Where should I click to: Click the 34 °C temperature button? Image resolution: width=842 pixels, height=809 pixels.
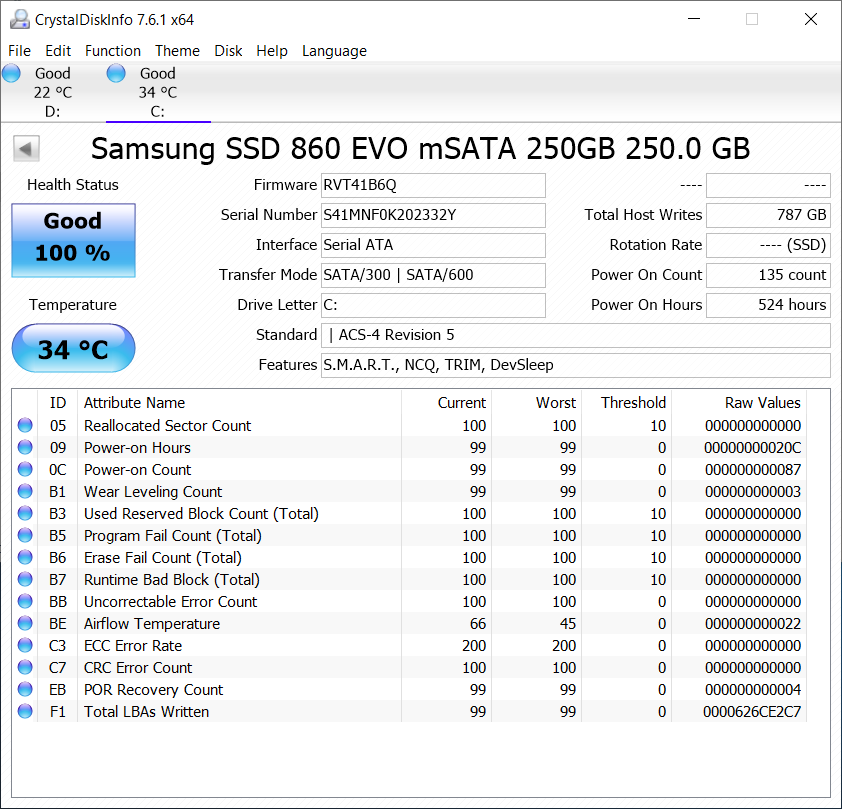[73, 348]
